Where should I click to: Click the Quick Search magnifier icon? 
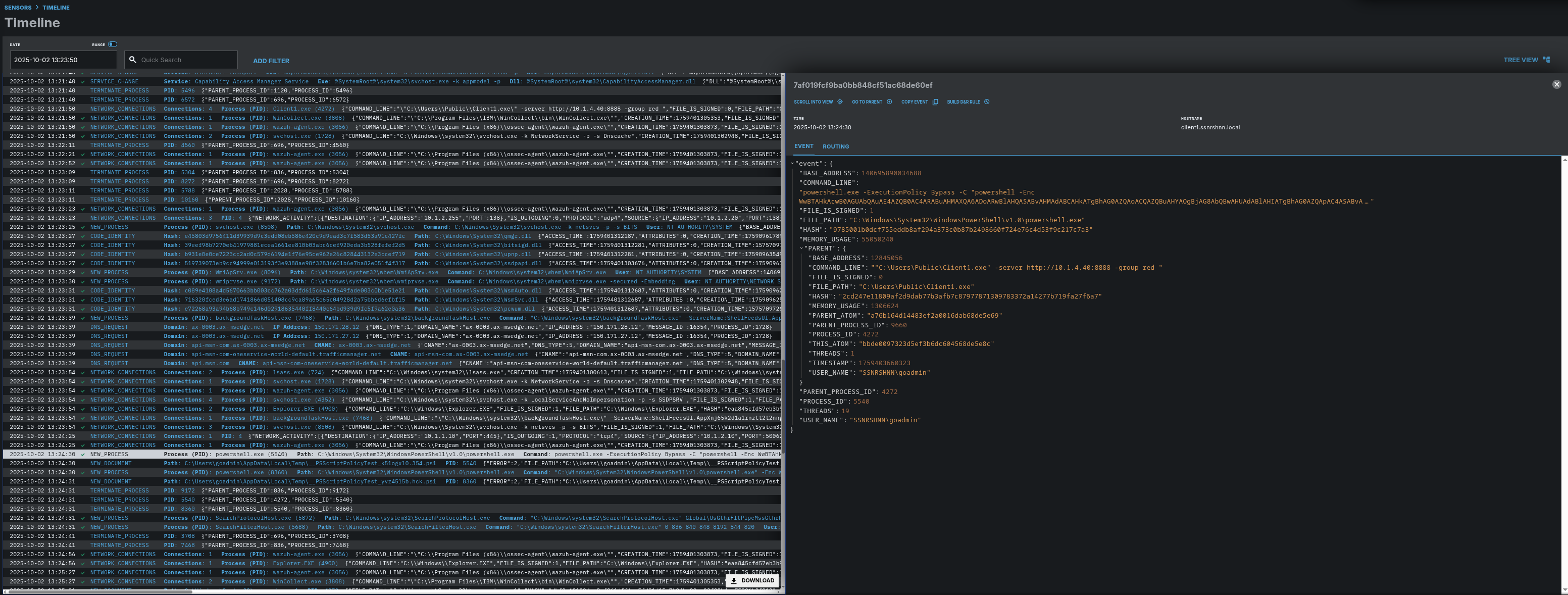133,60
